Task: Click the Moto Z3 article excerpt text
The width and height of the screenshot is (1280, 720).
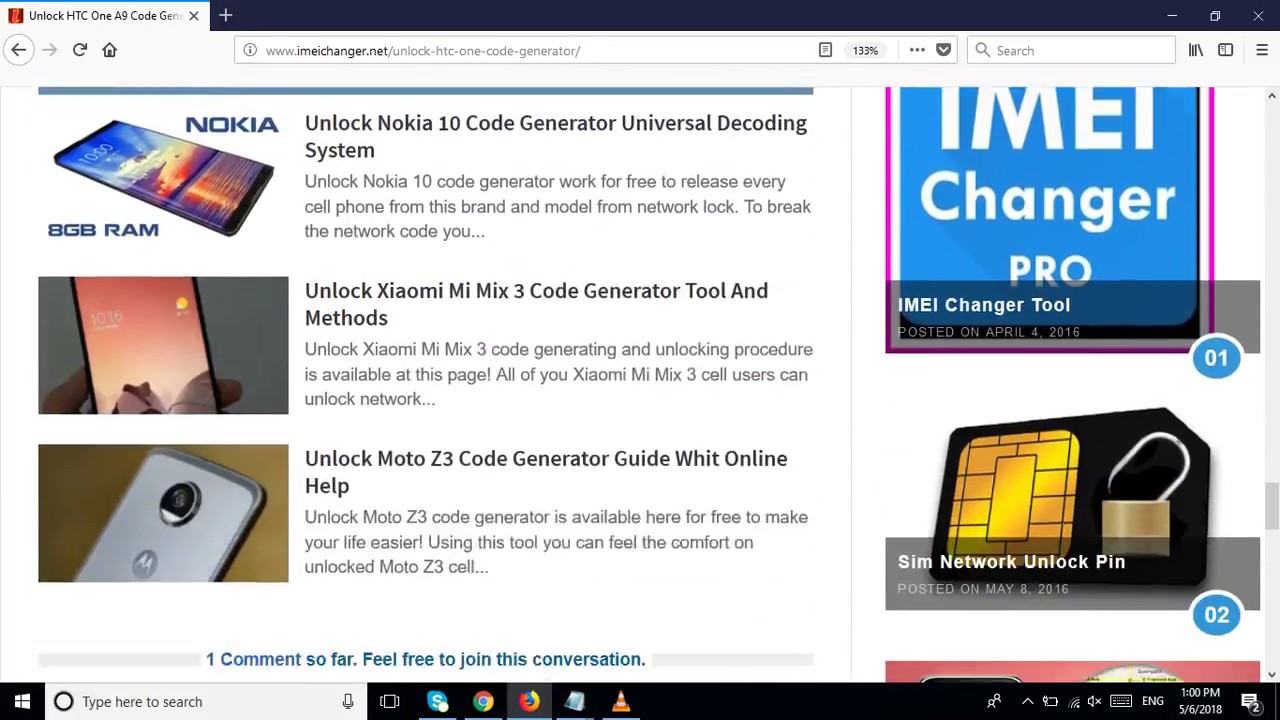Action: tap(556, 542)
